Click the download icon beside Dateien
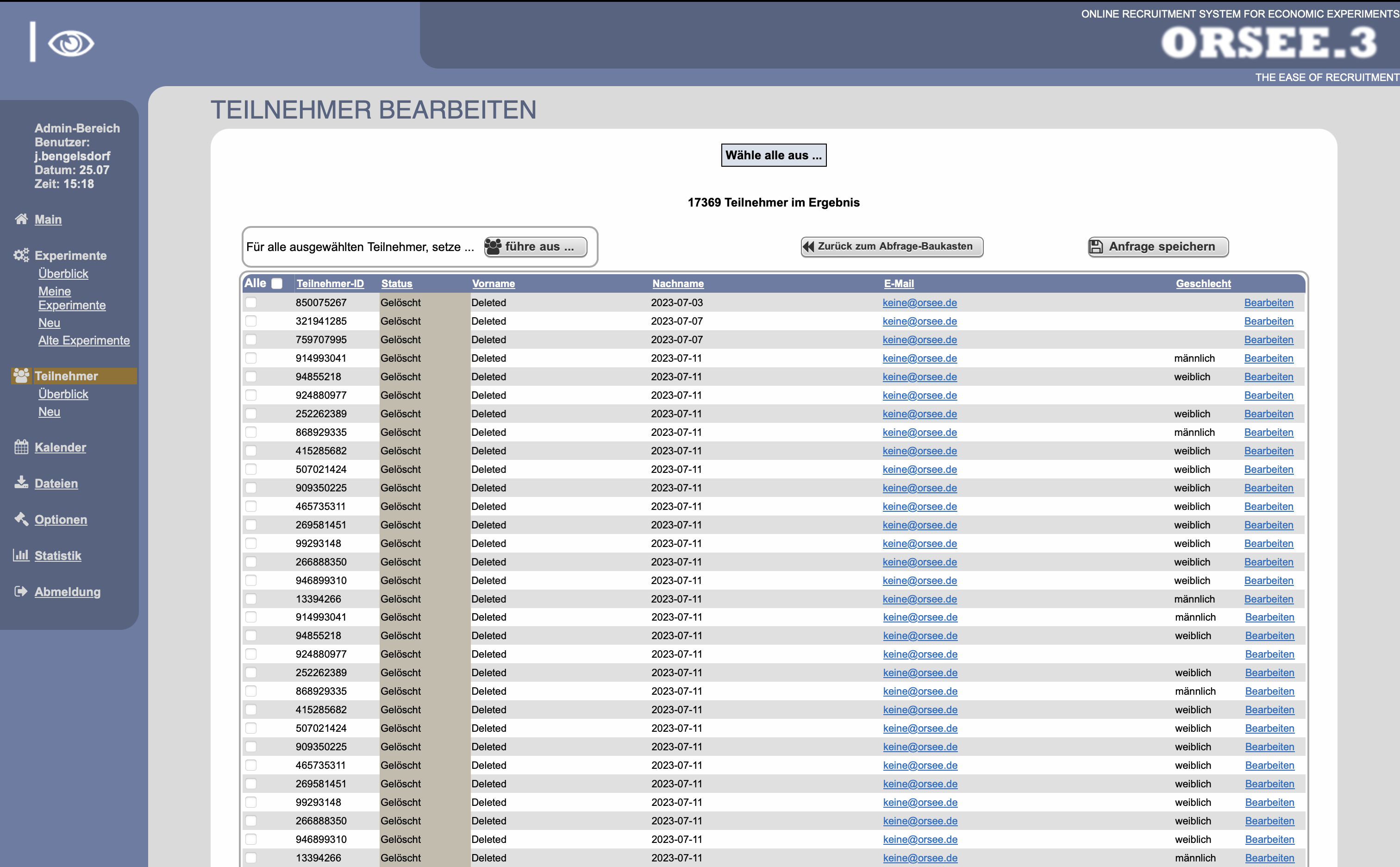 point(21,482)
